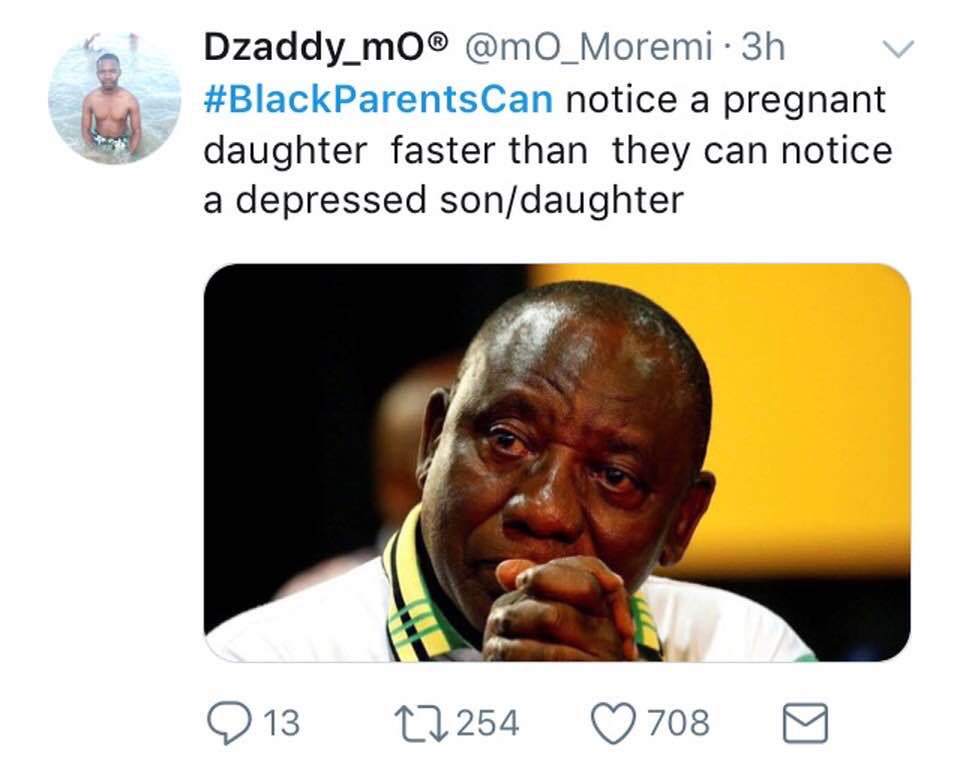
Task: Open the Dzaddy_mO display name
Action: click(326, 48)
